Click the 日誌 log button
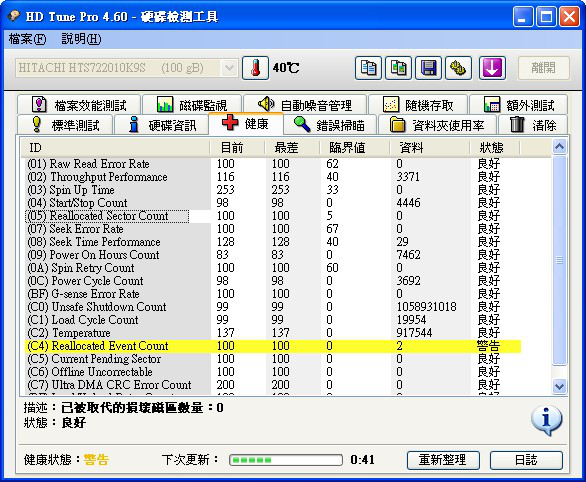 click(x=526, y=460)
